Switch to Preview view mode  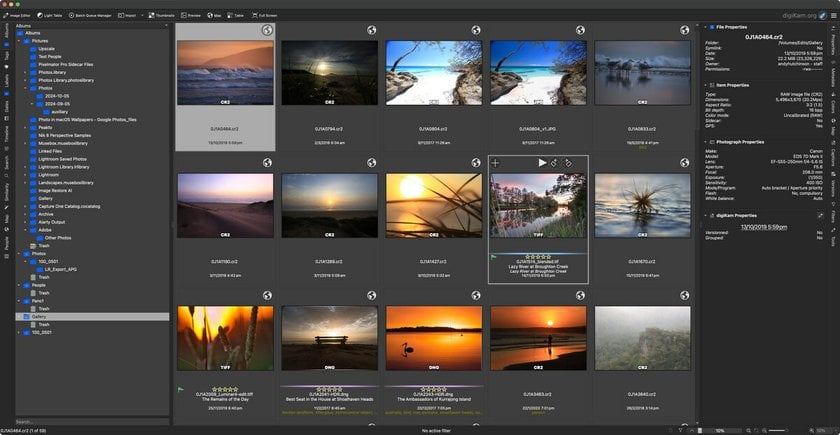coord(191,16)
